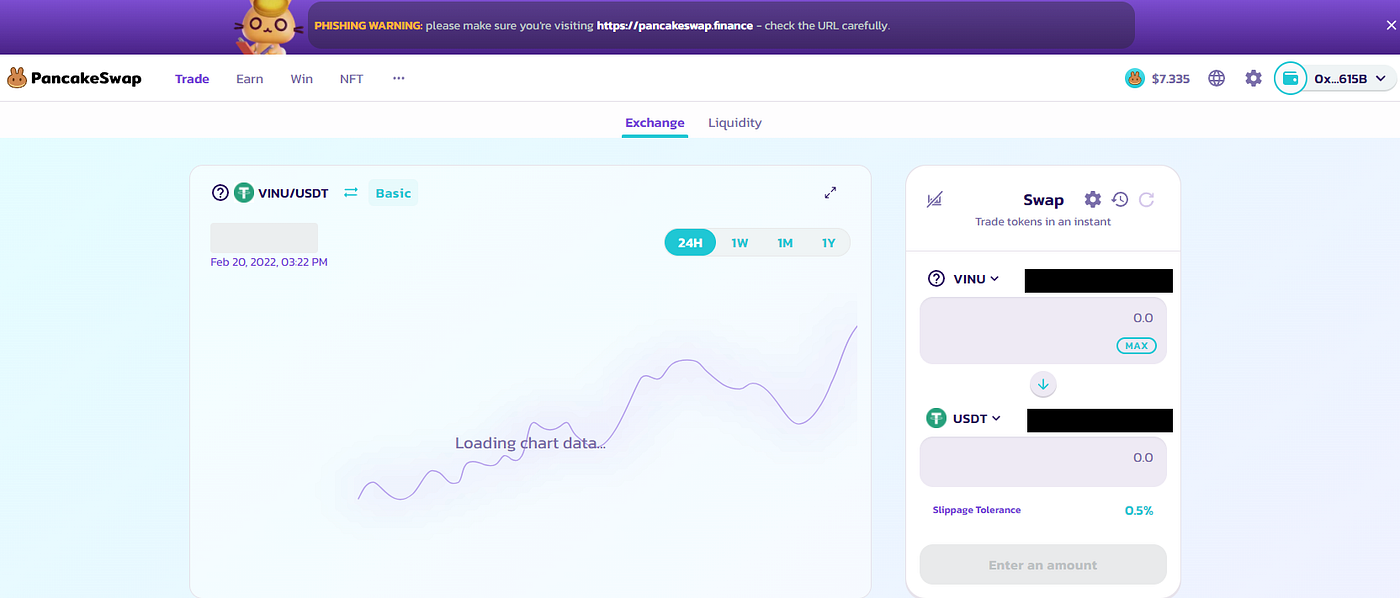Expand the chart to fullscreen
Viewport: 1400px width, 598px height.
click(x=830, y=192)
